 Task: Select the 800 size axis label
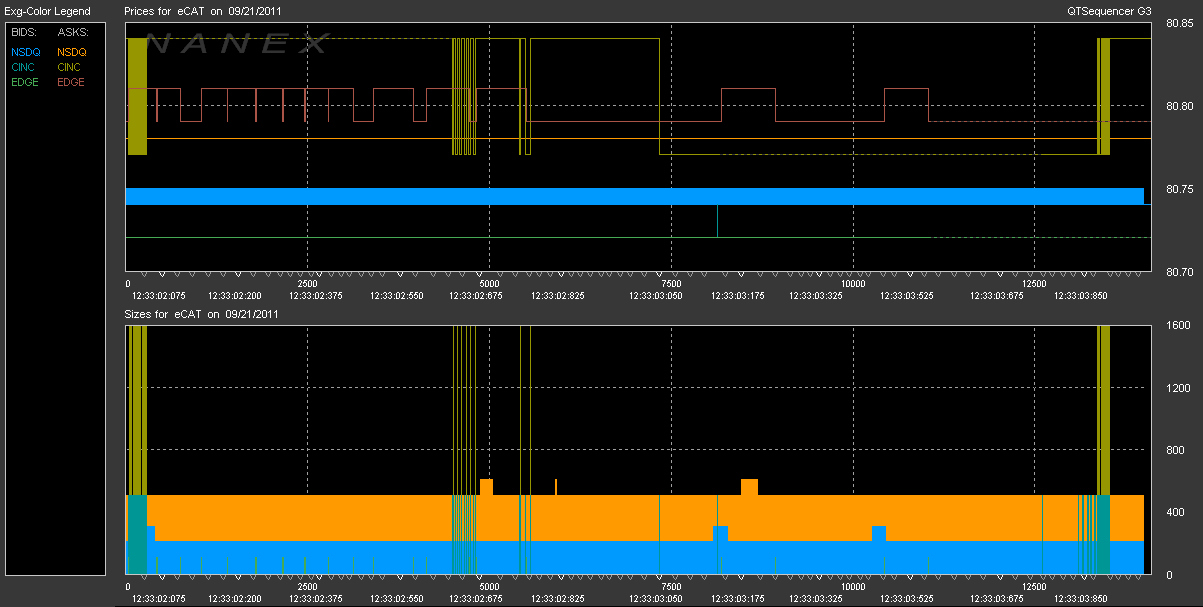[1174, 450]
